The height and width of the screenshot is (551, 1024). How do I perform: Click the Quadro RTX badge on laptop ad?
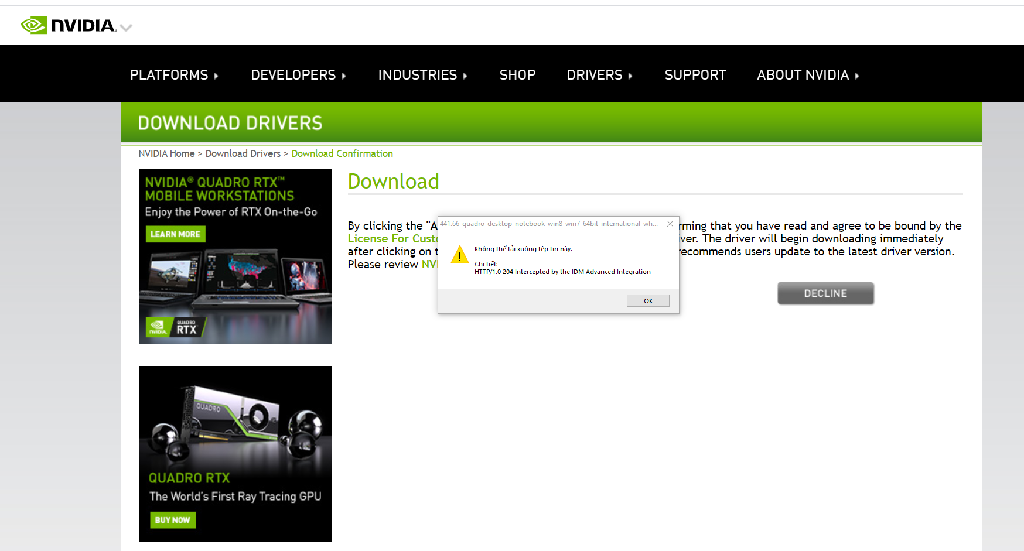tap(175, 326)
